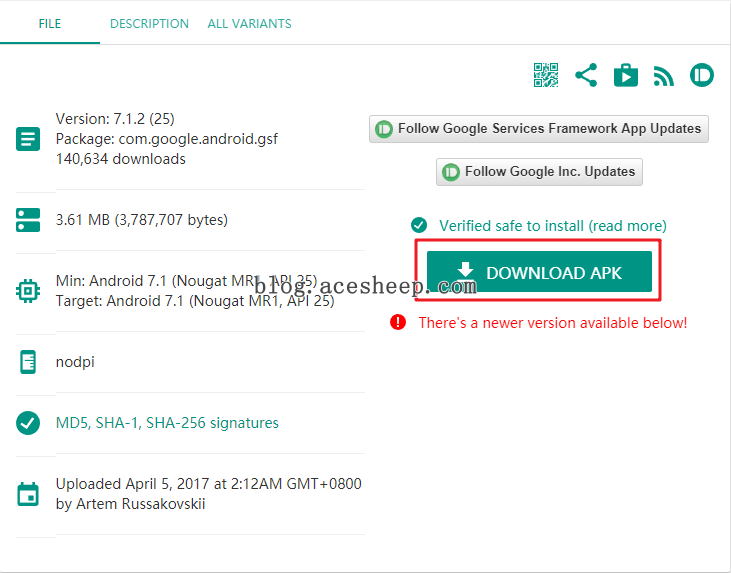Click the 140,634 downloads text
Image resolution: width=731 pixels, height=573 pixels.
121,159
